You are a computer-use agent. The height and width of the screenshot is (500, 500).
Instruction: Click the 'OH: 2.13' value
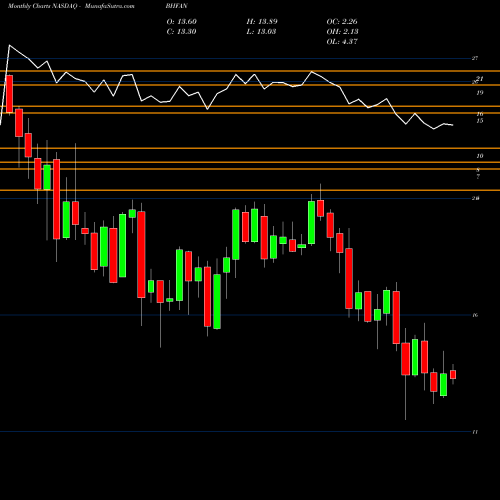pos(342,32)
